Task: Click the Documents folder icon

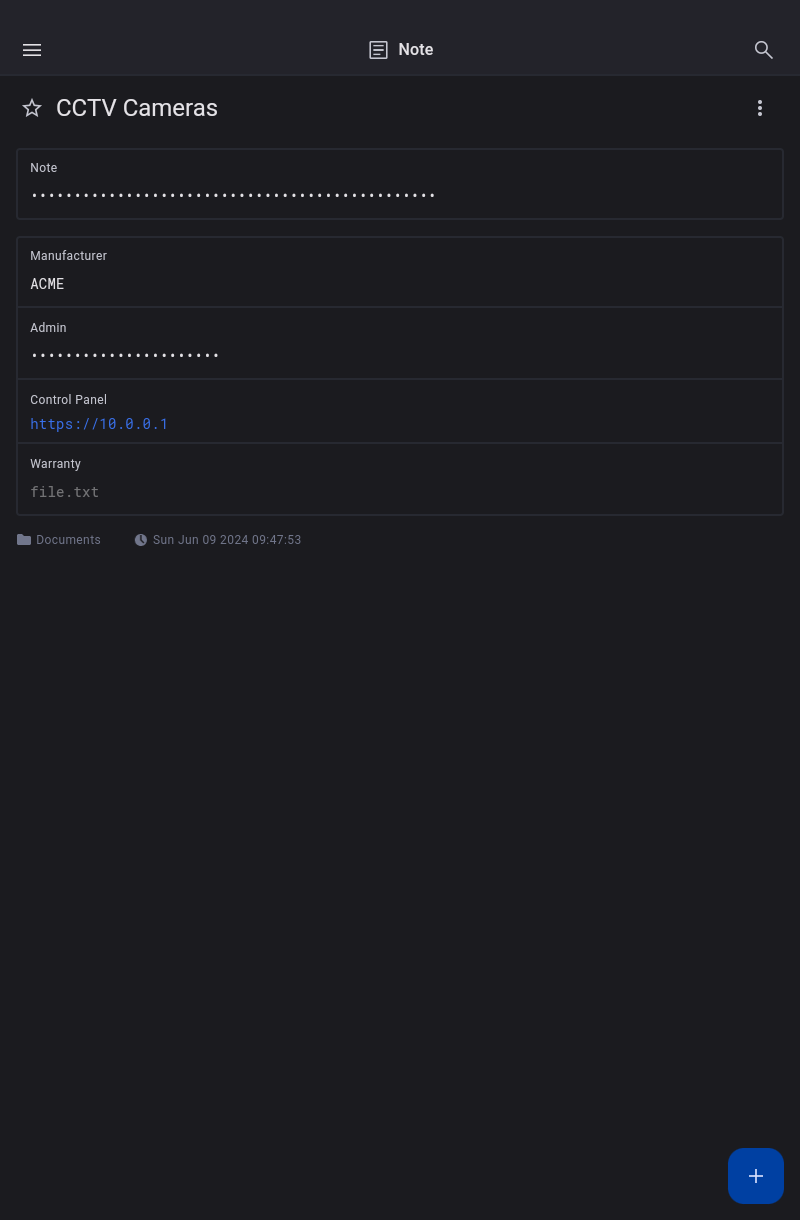Action: tap(24, 540)
